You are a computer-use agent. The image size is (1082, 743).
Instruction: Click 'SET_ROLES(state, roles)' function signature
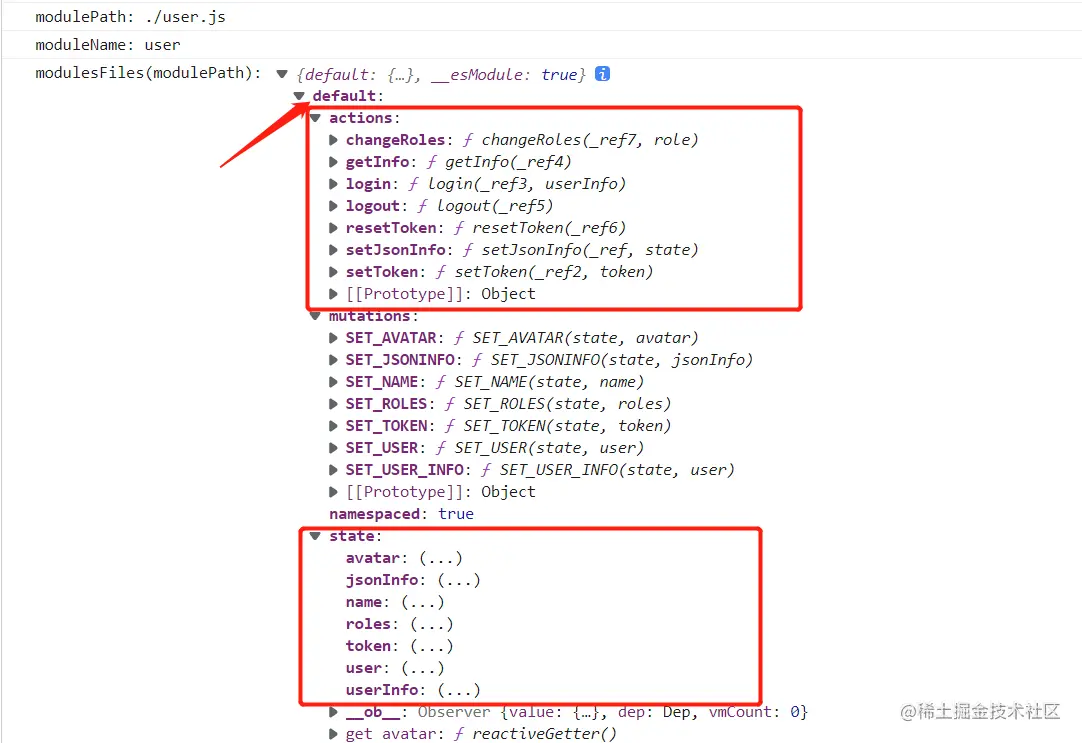click(x=567, y=404)
